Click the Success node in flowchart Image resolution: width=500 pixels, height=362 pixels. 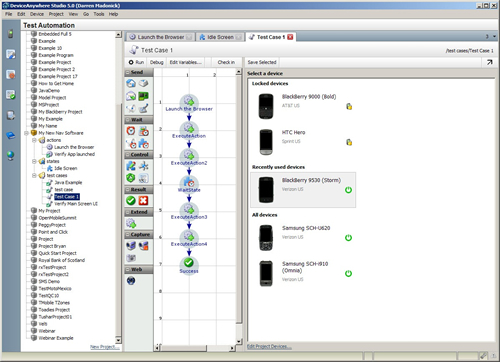click(x=189, y=265)
